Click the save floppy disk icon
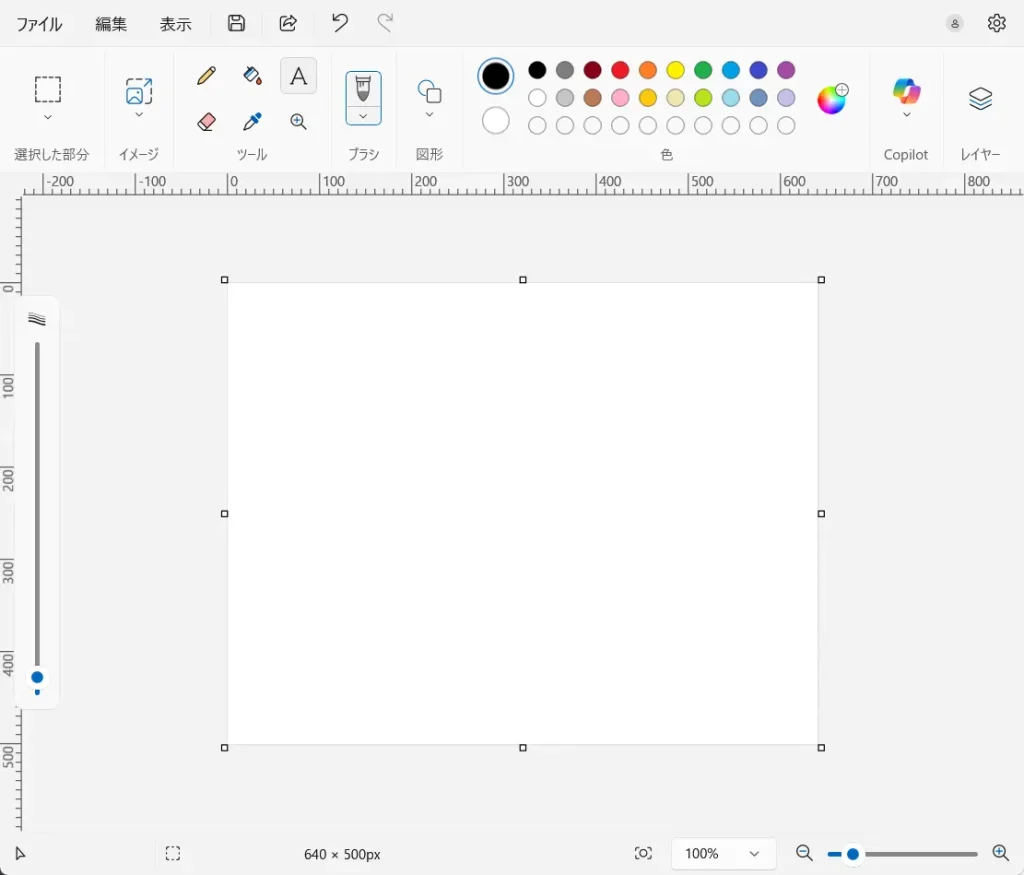This screenshot has width=1024, height=875. pos(236,24)
